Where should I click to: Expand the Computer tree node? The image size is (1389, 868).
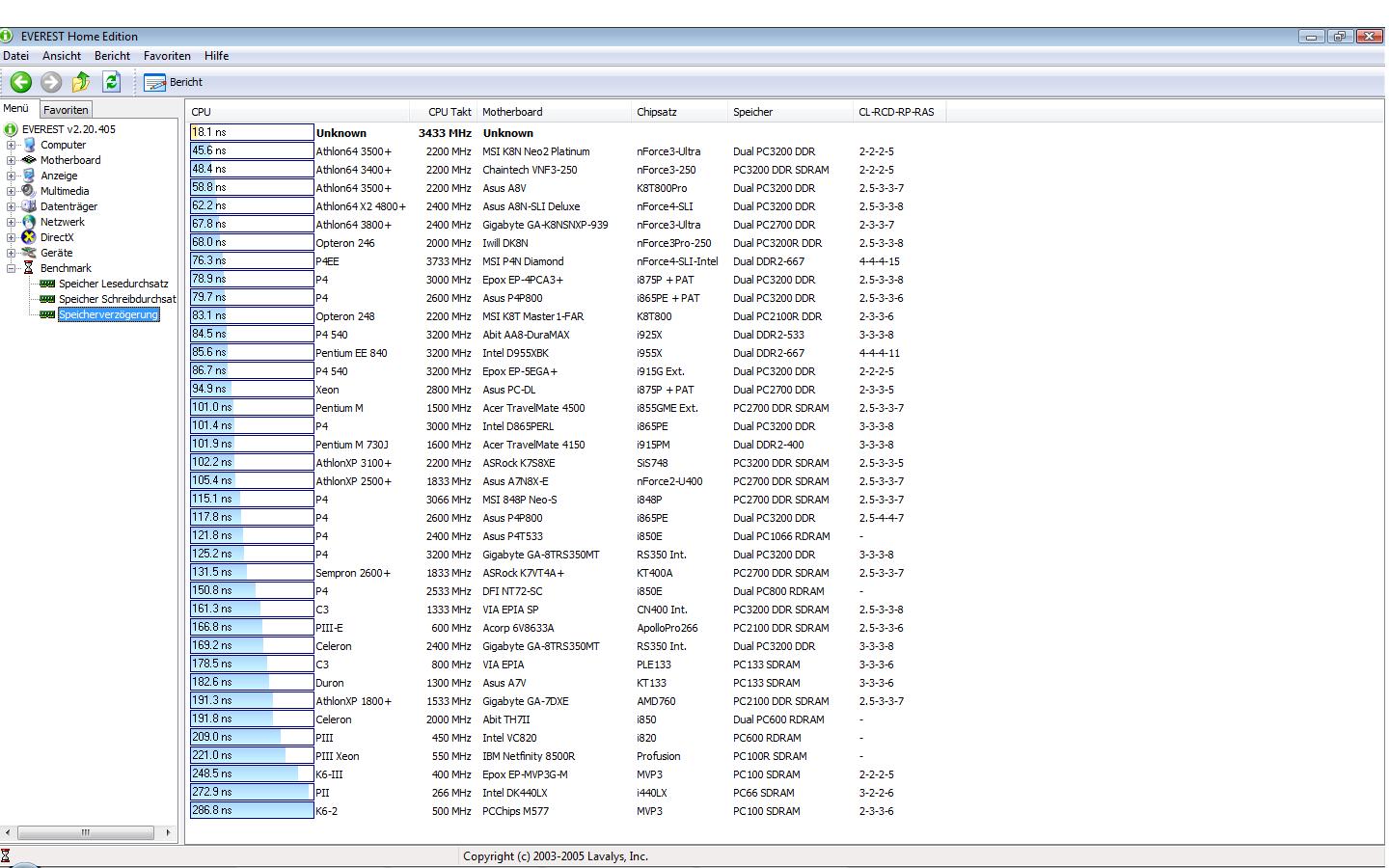coord(12,145)
